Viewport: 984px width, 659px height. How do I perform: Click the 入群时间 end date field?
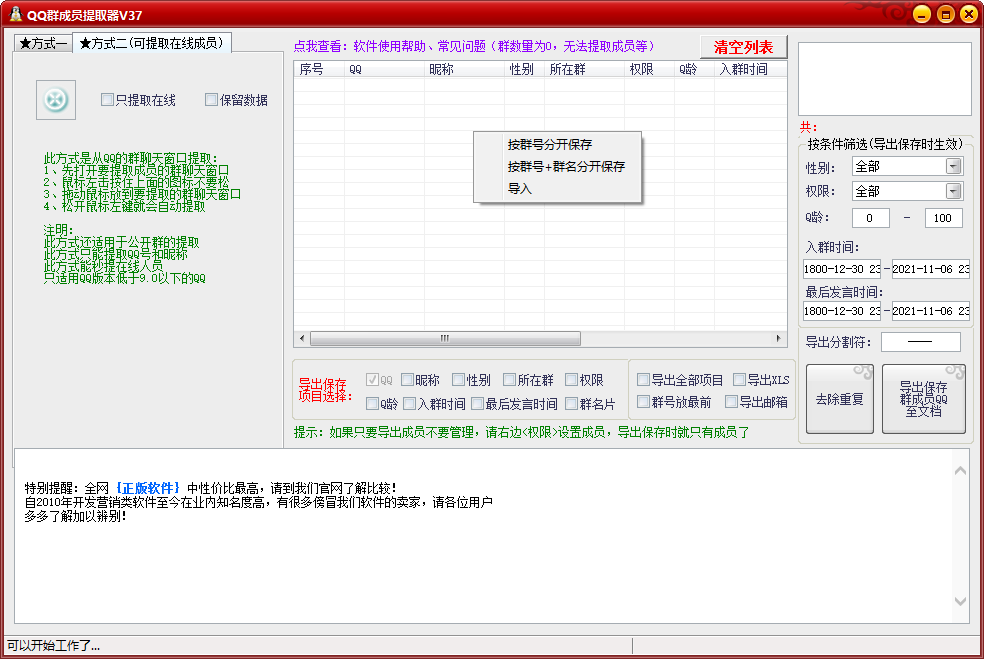tap(931, 269)
